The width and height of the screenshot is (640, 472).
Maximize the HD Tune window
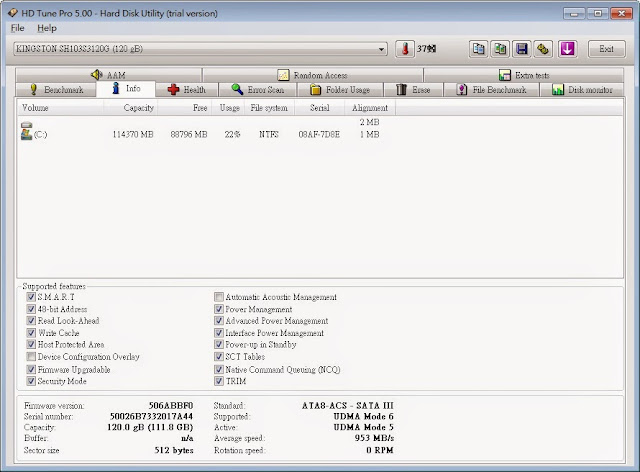598,13
